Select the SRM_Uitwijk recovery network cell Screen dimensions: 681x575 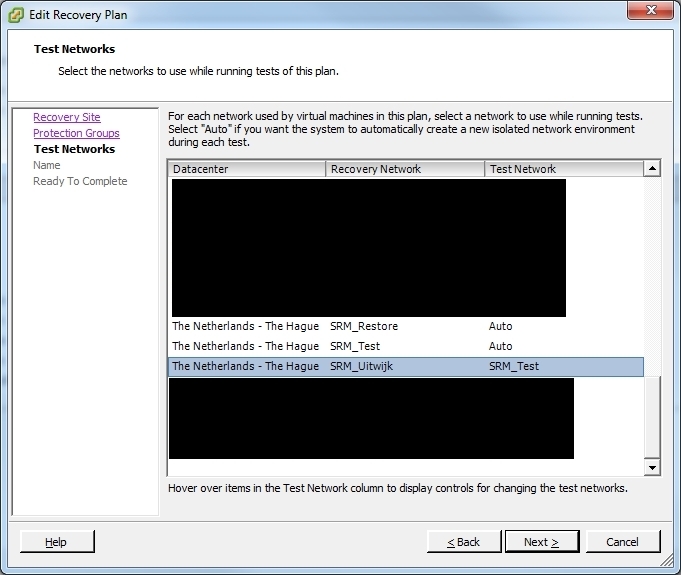pyautogui.click(x=361, y=366)
